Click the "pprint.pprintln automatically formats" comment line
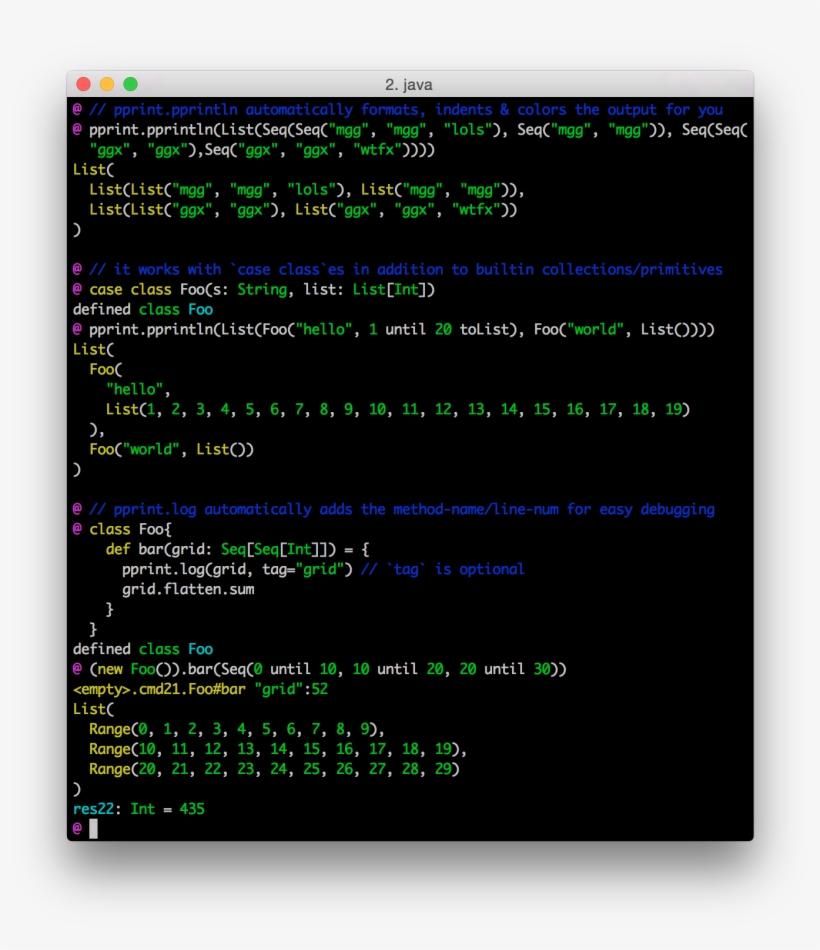 [x=405, y=109]
